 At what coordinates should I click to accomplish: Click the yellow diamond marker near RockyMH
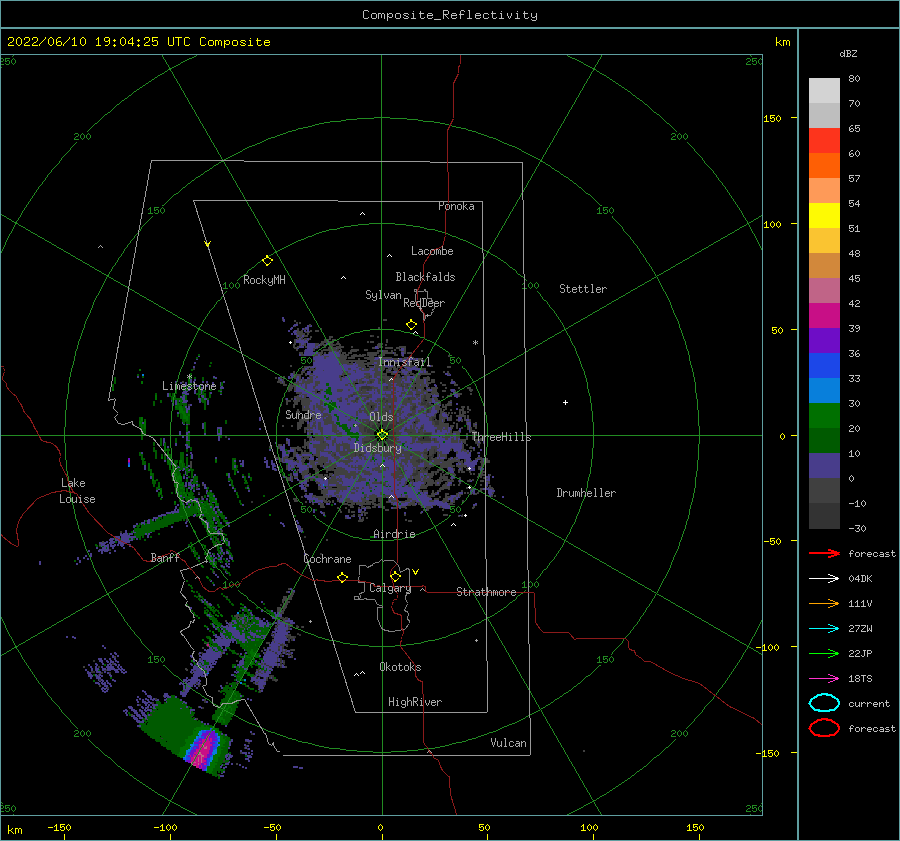267,261
